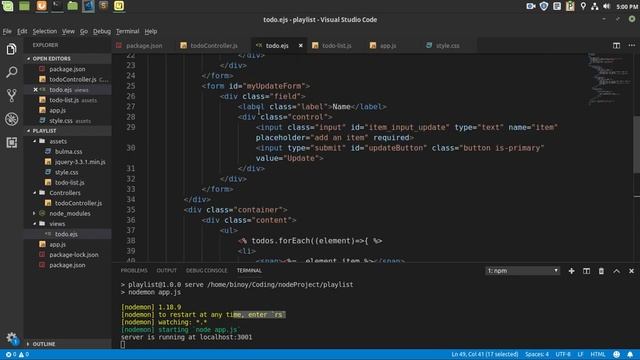Click line and column indicator Ln 49

click(484, 354)
